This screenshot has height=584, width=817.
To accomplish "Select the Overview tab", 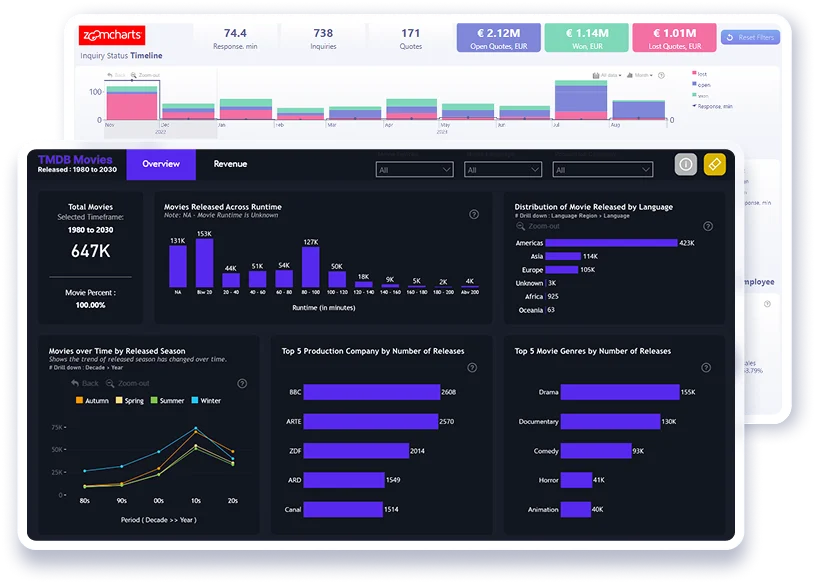I will (x=161, y=164).
